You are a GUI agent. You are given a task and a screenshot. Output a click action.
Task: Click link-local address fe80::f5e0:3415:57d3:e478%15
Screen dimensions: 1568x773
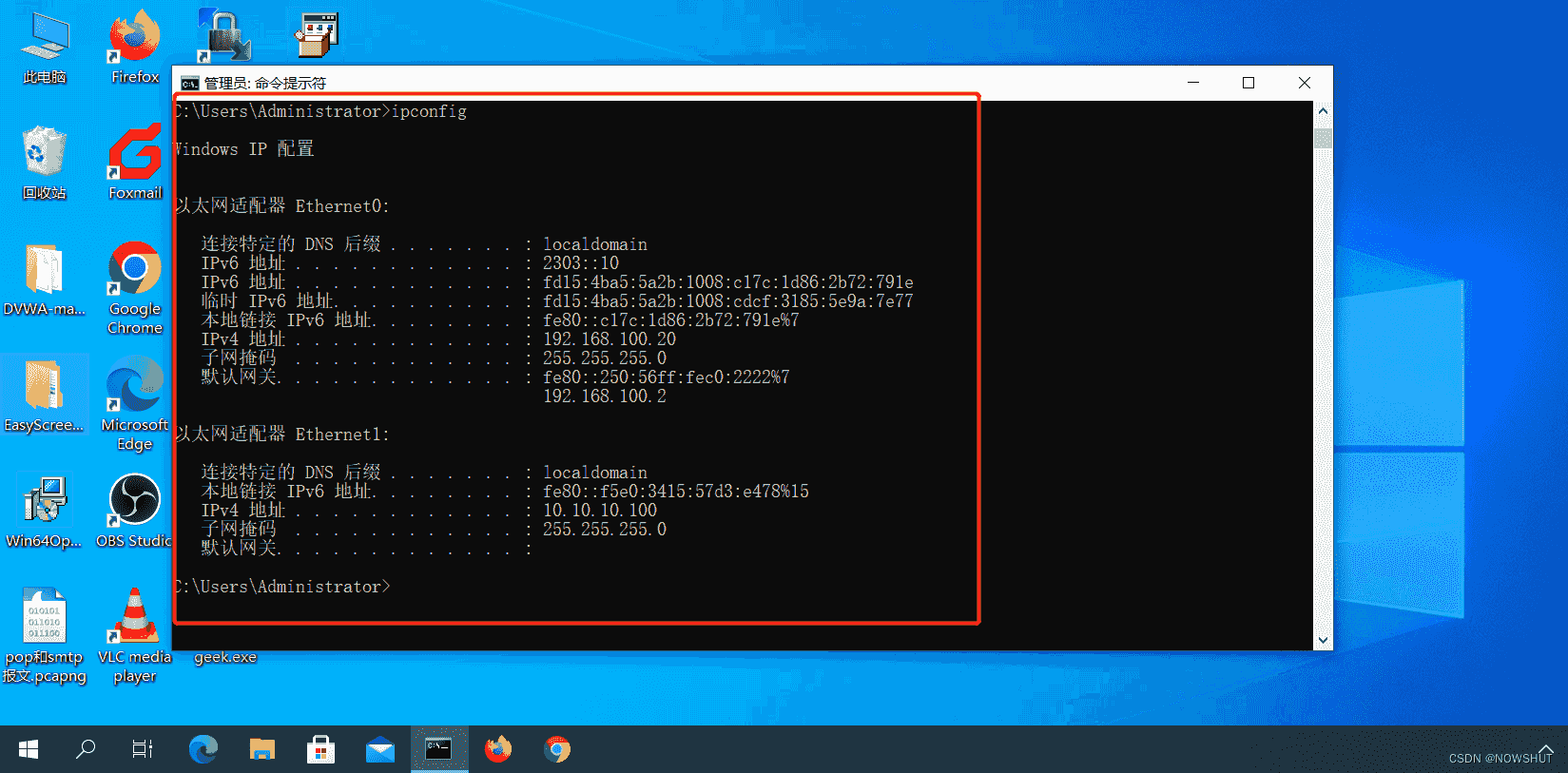pyautogui.click(x=676, y=492)
